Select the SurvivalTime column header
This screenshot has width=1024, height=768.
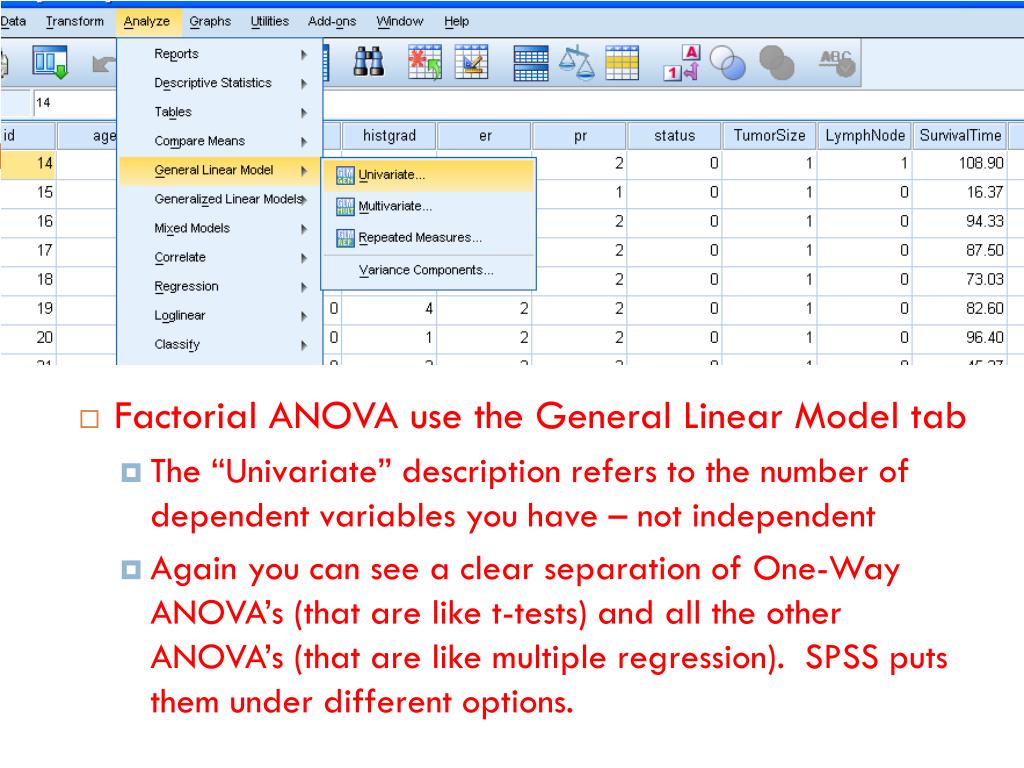960,136
